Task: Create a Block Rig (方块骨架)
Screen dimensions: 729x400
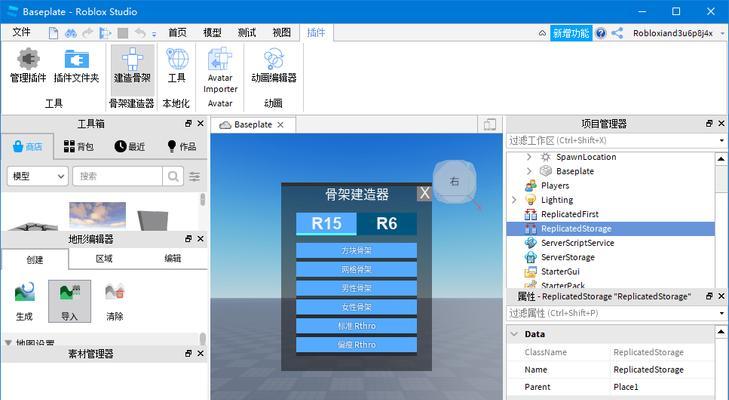Action: tap(356, 251)
